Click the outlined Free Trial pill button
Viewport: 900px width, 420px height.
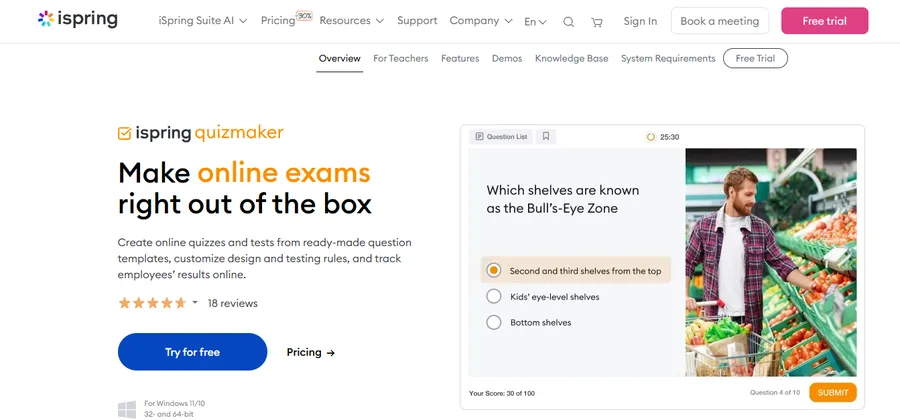coord(755,58)
